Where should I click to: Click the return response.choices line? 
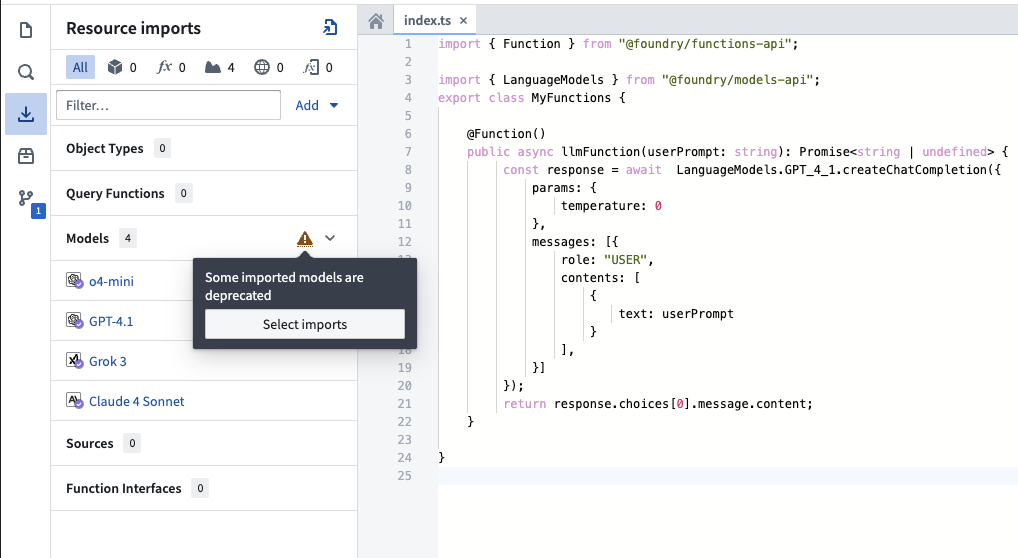click(658, 404)
